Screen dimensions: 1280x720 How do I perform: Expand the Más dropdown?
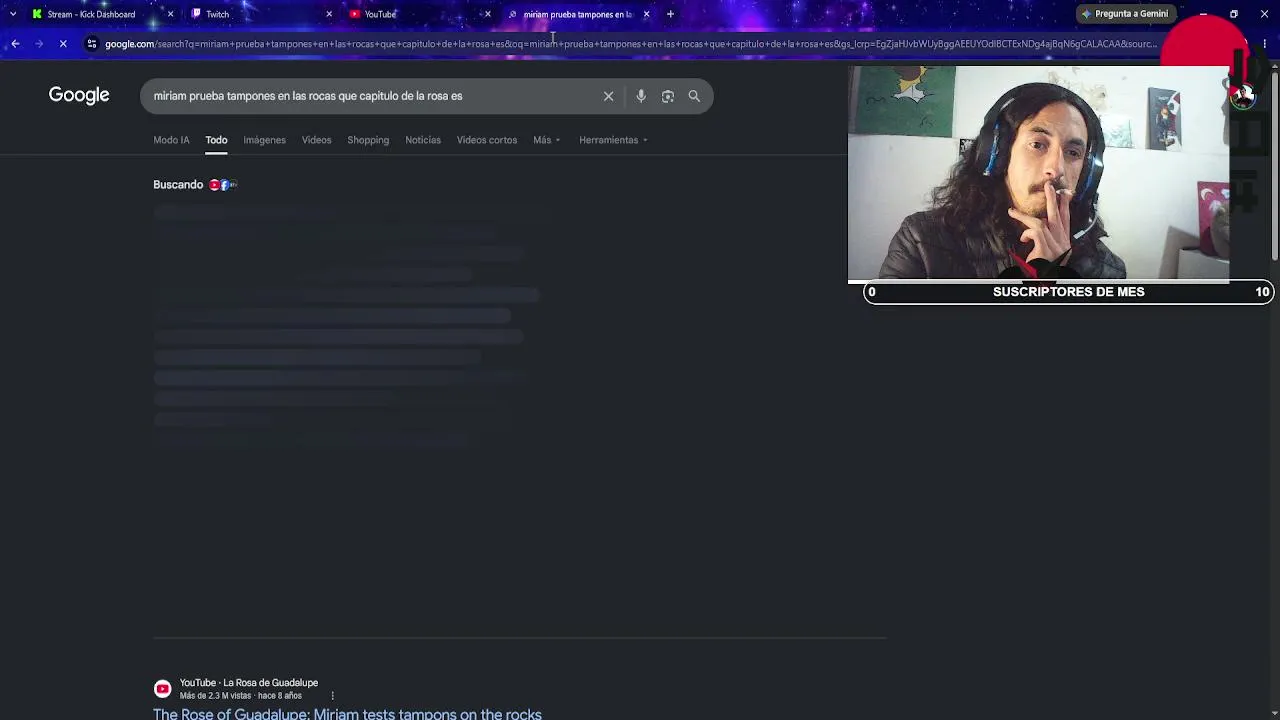pyautogui.click(x=547, y=140)
